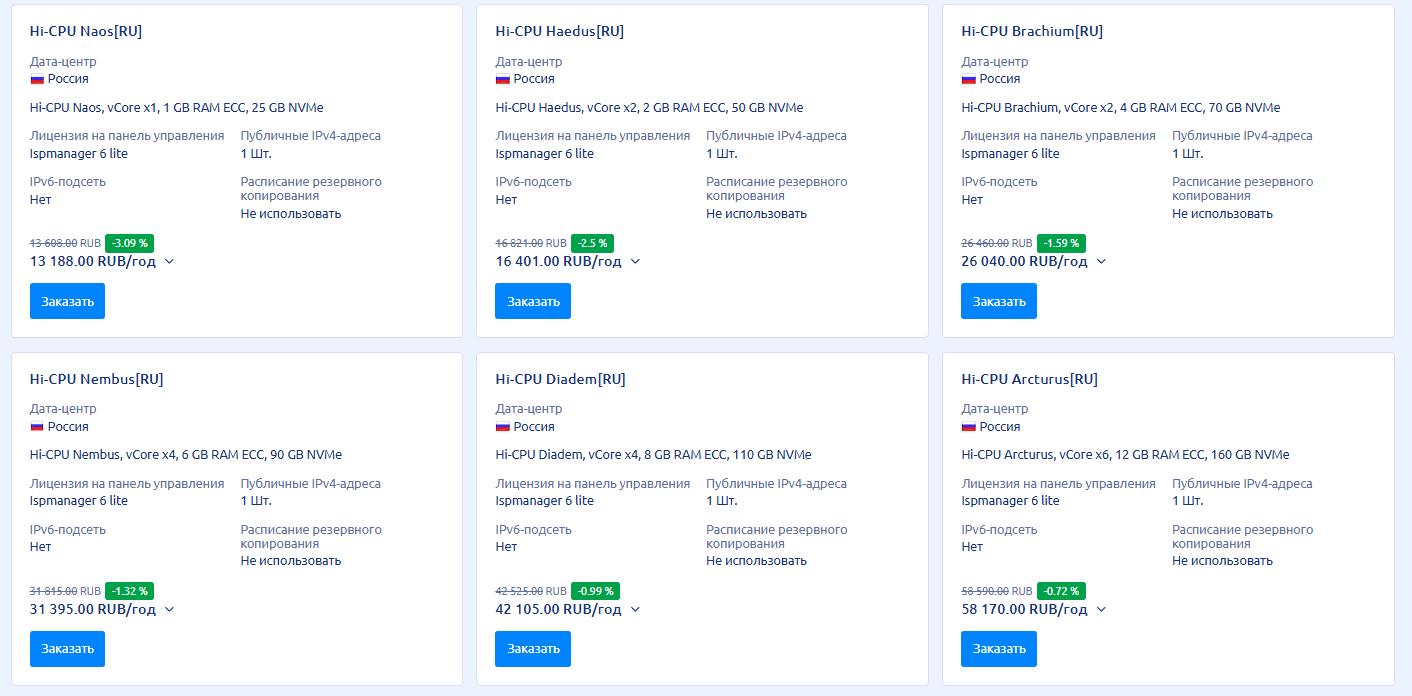Open the 42 105.00 RUB/год period selector
This screenshot has width=1412, height=696.
coord(635,610)
